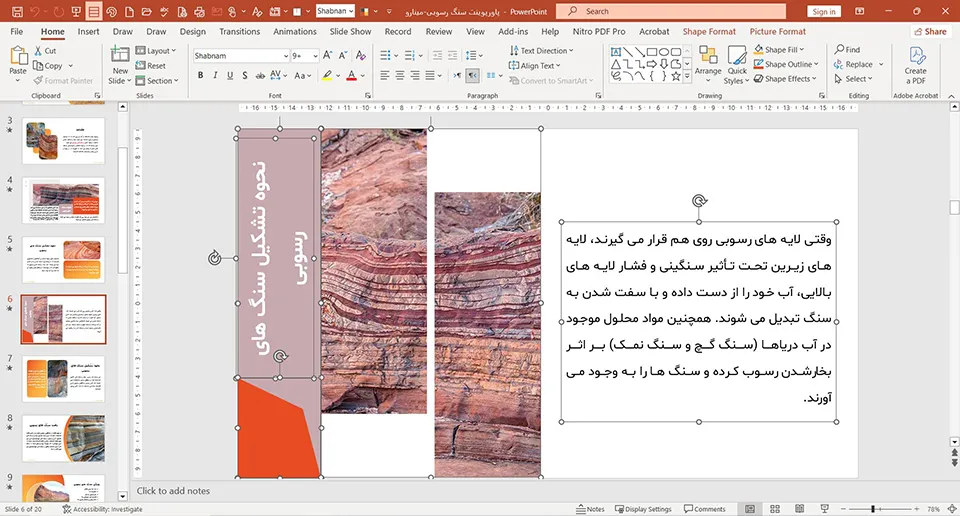Switch to Normal view in status bar

pyautogui.click(x=750, y=509)
